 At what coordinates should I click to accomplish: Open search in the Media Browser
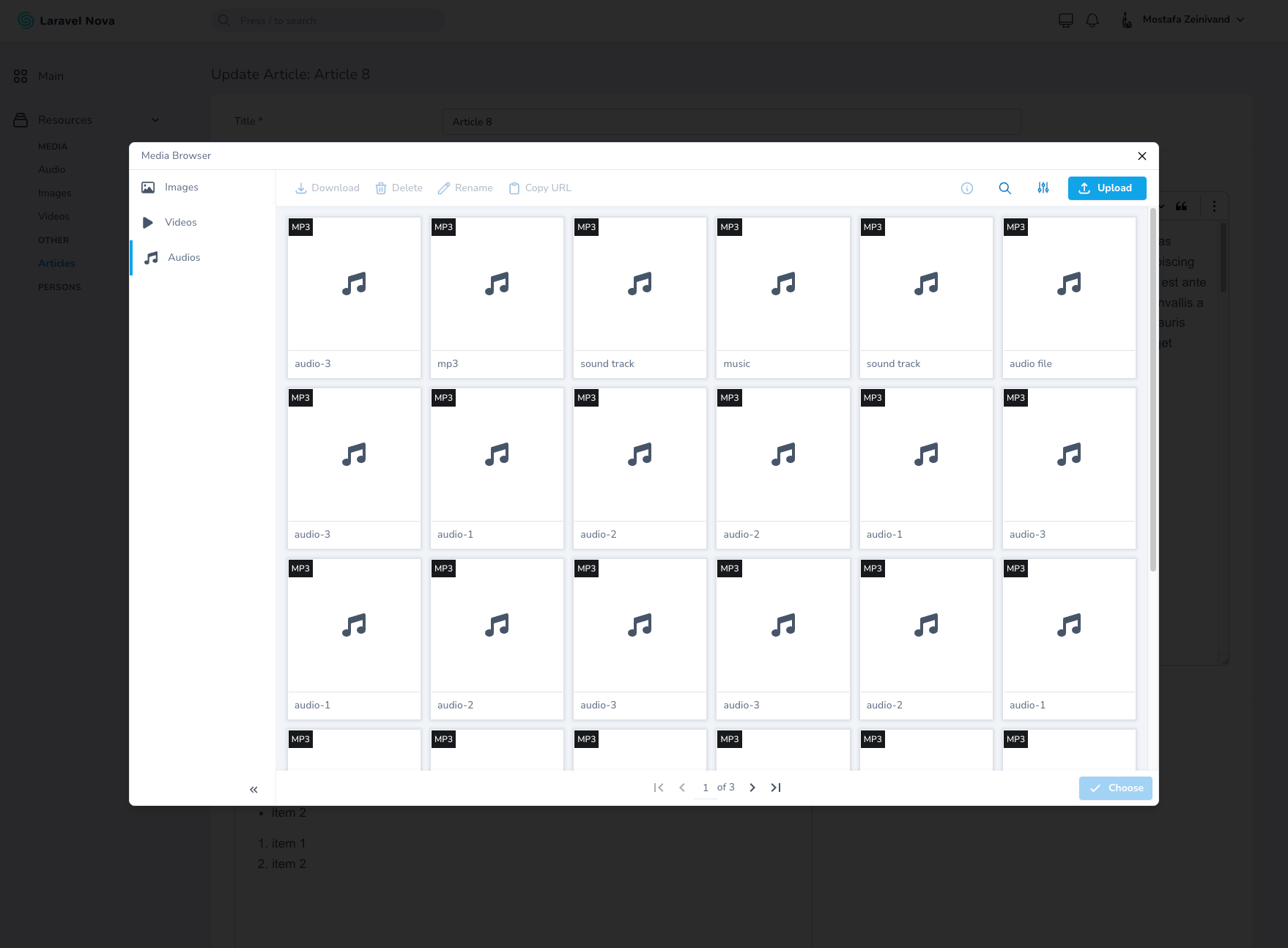(1005, 188)
